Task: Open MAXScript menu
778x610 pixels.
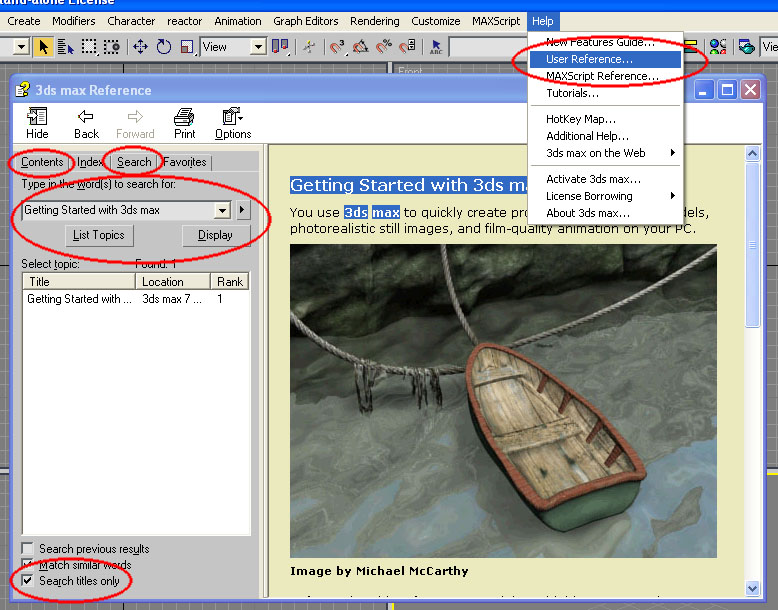Action: [496, 21]
